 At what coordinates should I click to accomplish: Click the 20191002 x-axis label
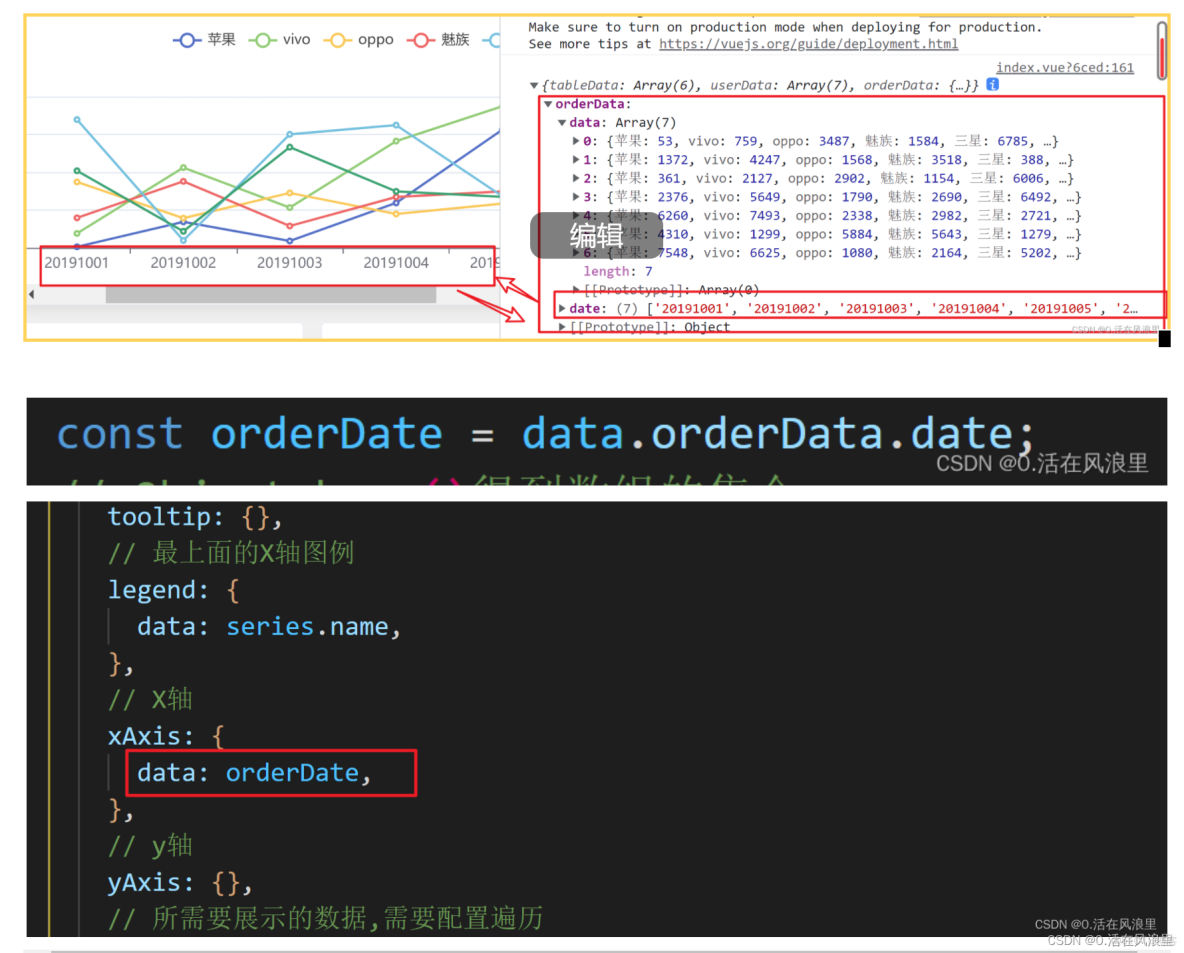183,263
